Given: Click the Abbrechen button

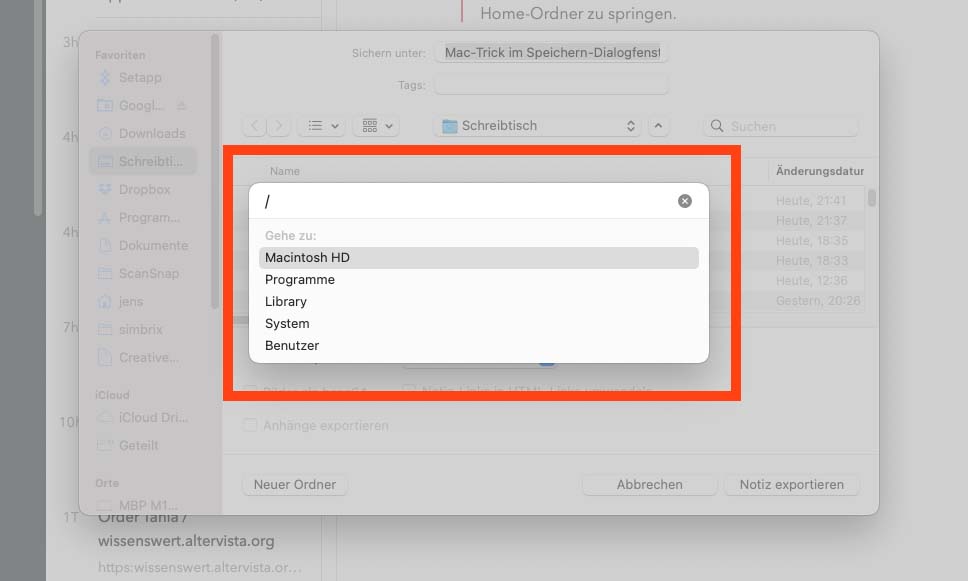Looking at the screenshot, I should 649,485.
